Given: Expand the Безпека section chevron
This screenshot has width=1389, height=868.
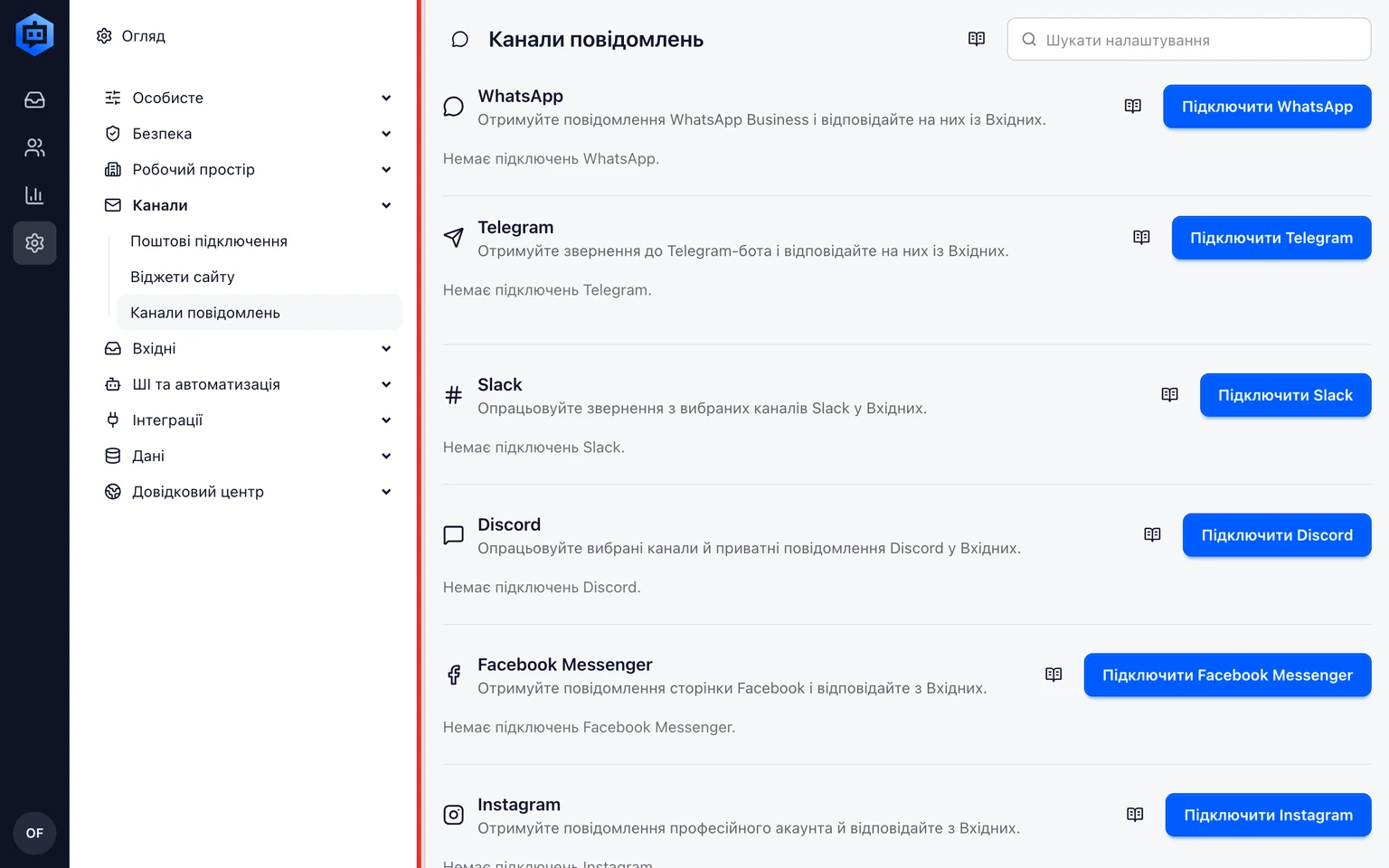Looking at the screenshot, I should 386,134.
